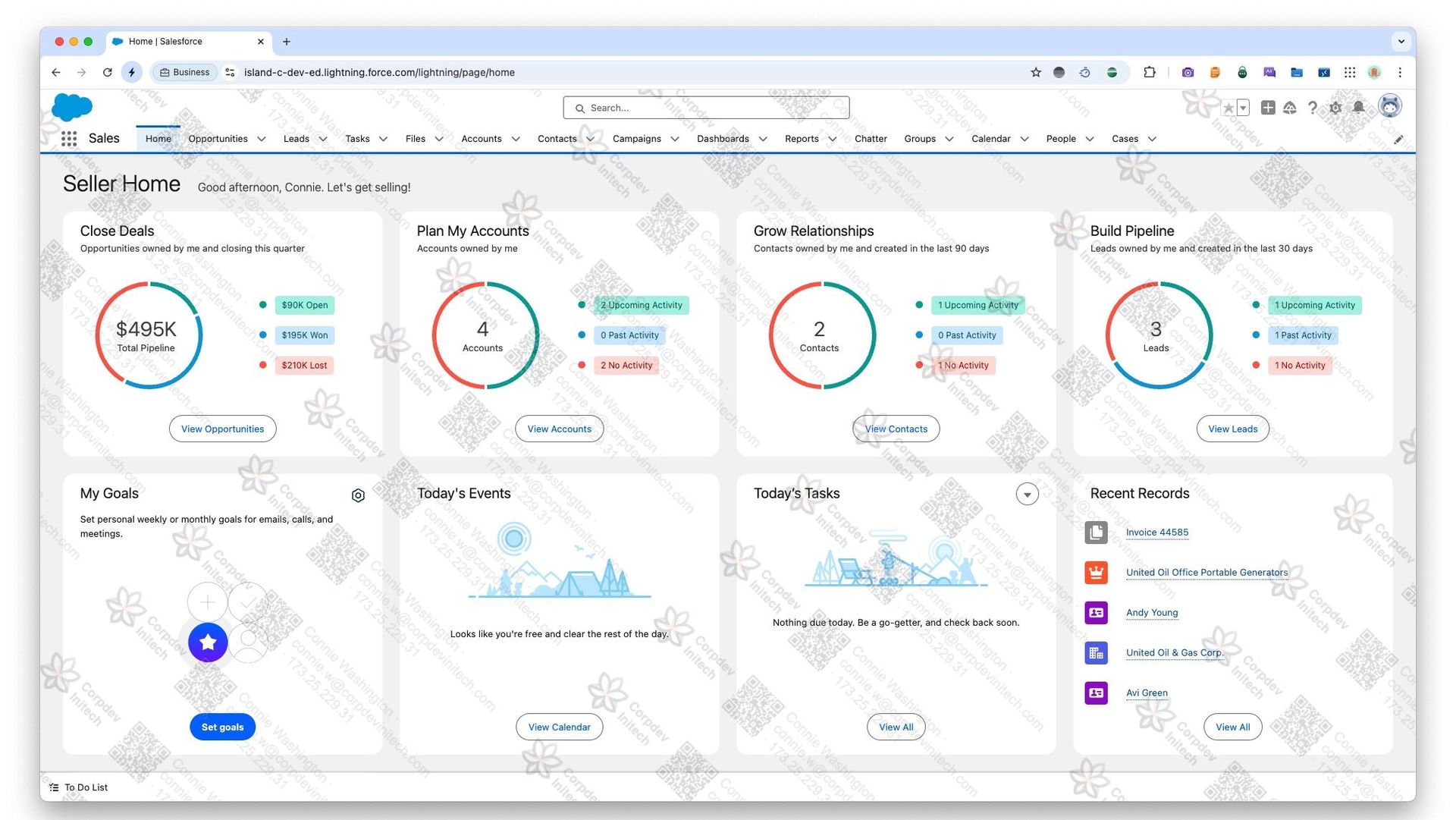Expand the Leads tab dropdown

pyautogui.click(x=323, y=140)
